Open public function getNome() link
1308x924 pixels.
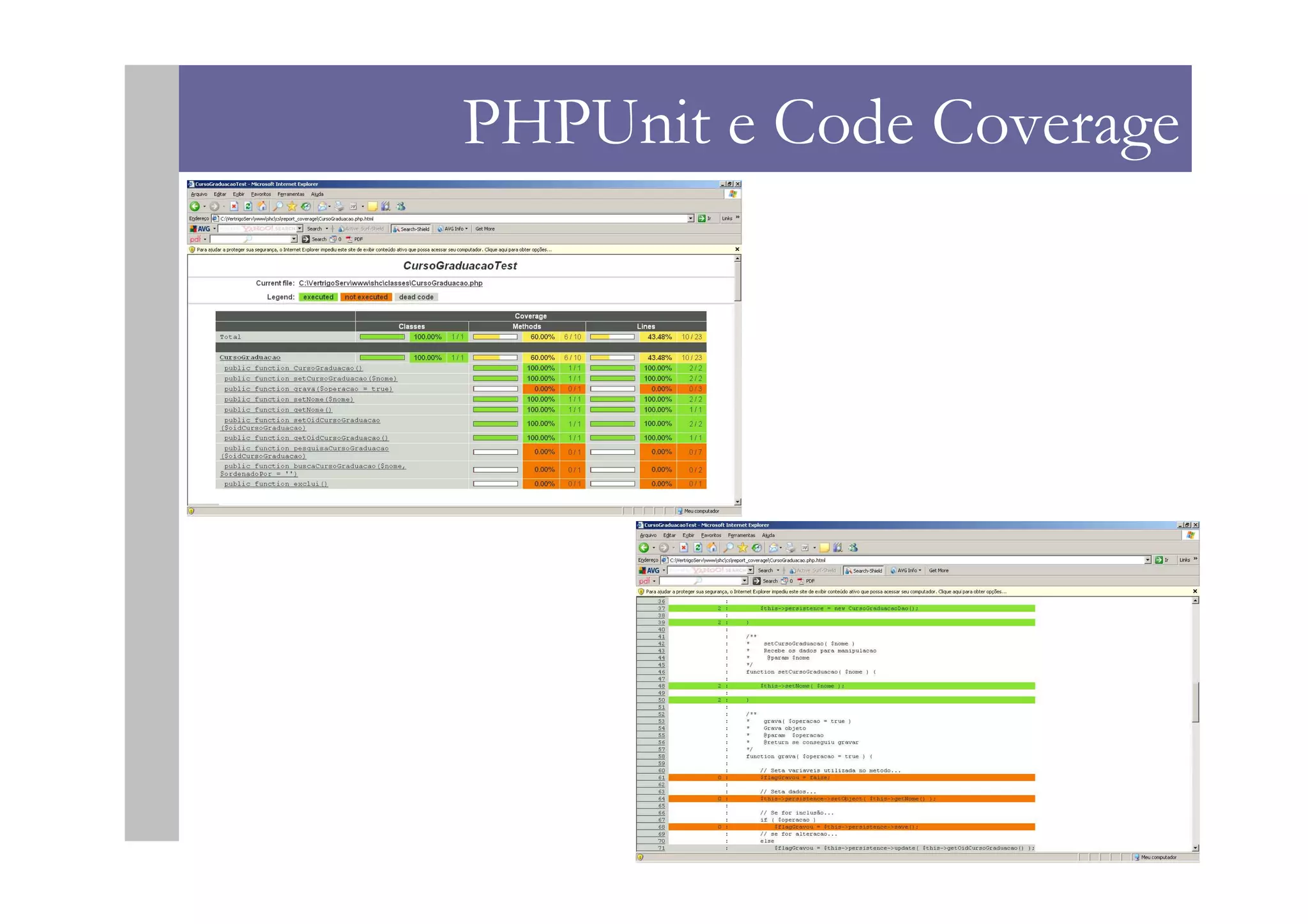[x=278, y=410]
